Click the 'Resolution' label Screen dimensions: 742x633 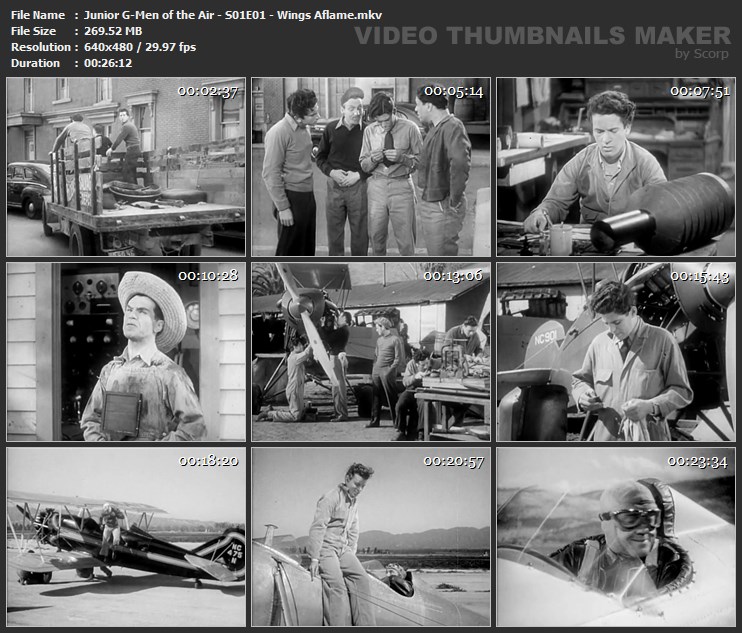[41, 47]
